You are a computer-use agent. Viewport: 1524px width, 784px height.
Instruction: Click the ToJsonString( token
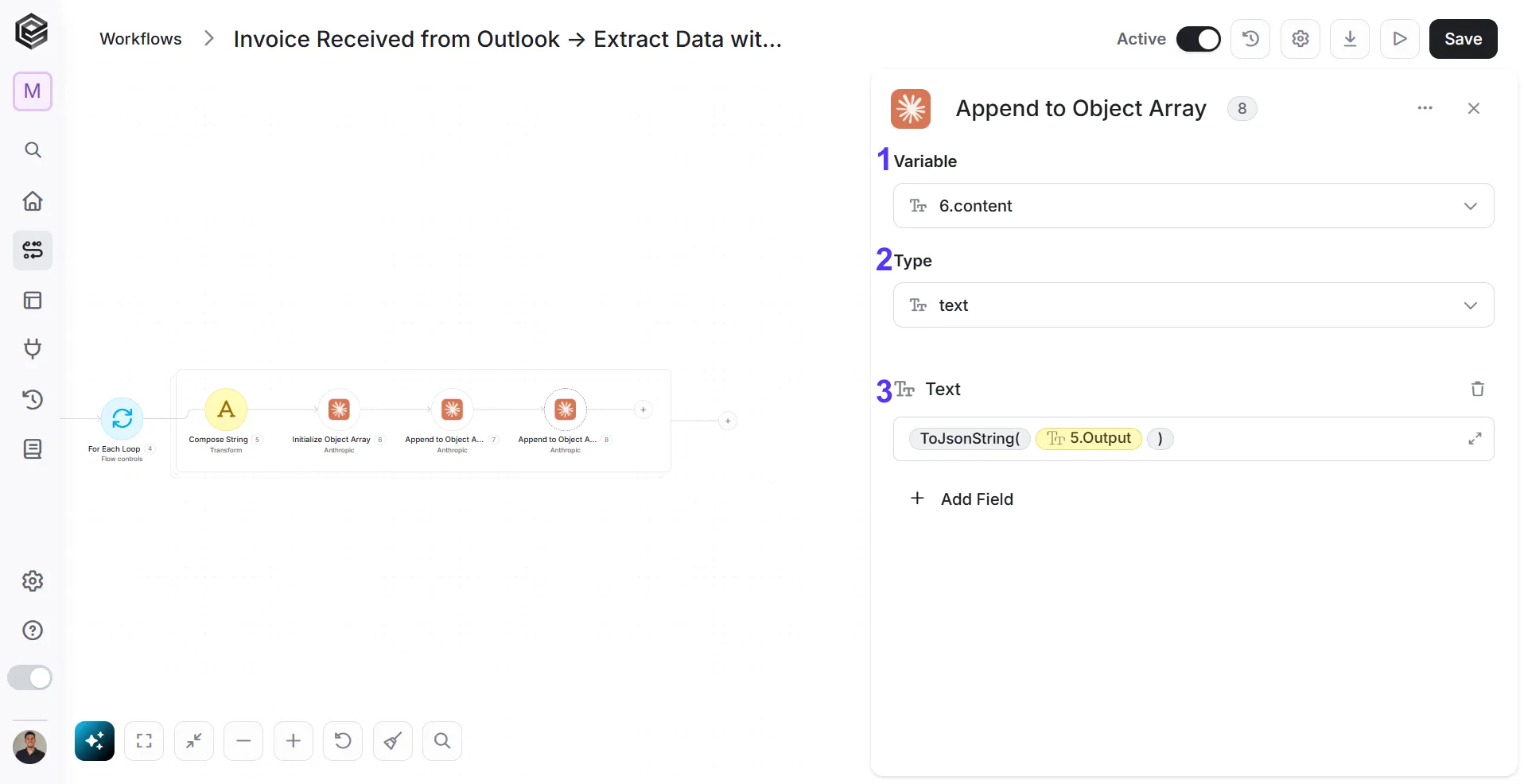pyautogui.click(x=970, y=438)
